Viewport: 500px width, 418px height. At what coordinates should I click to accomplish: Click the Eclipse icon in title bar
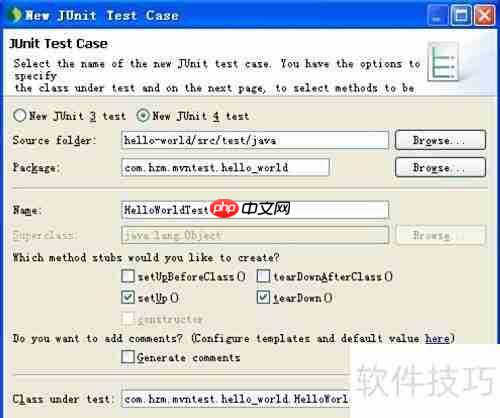[x=15, y=15]
